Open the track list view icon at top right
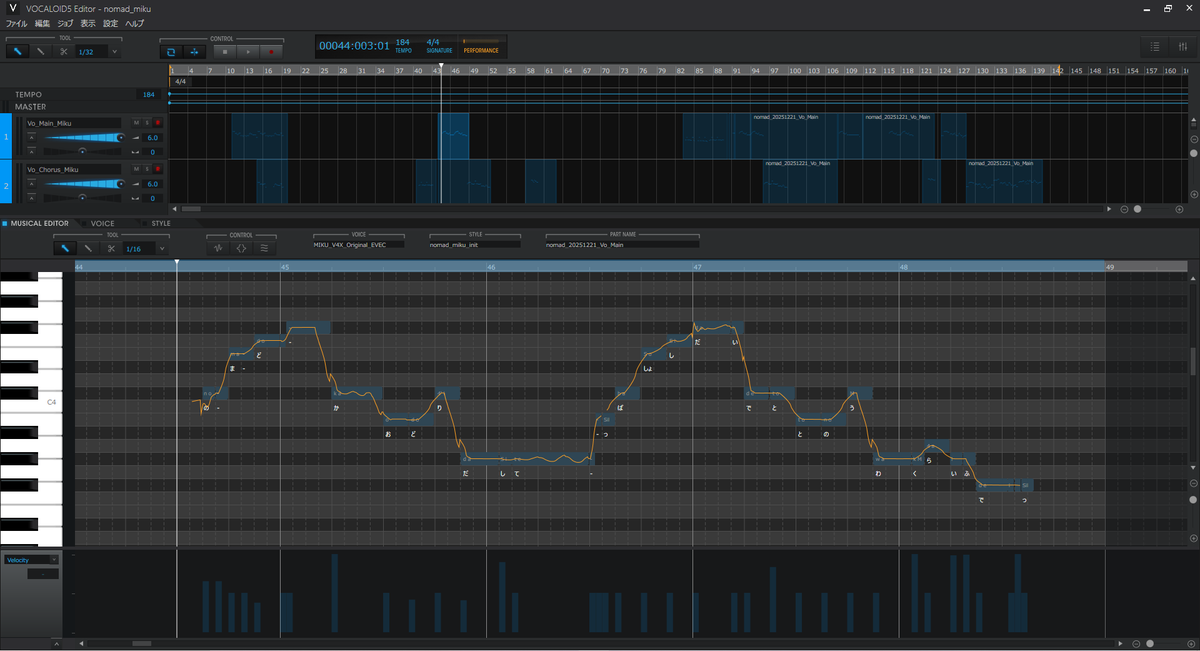This screenshot has width=1200, height=651. (1155, 47)
